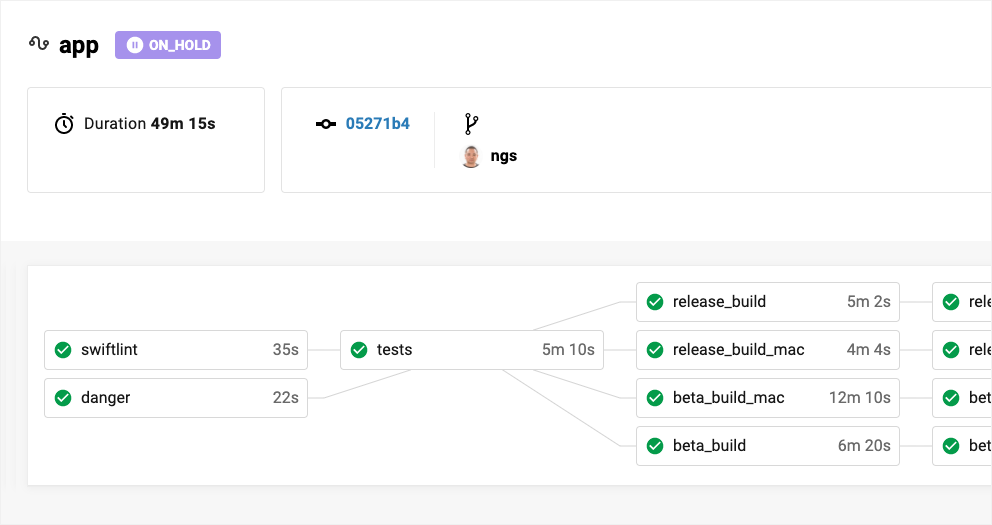The width and height of the screenshot is (992, 525).
Task: Click the stopwatch duration icon
Action: point(64,124)
